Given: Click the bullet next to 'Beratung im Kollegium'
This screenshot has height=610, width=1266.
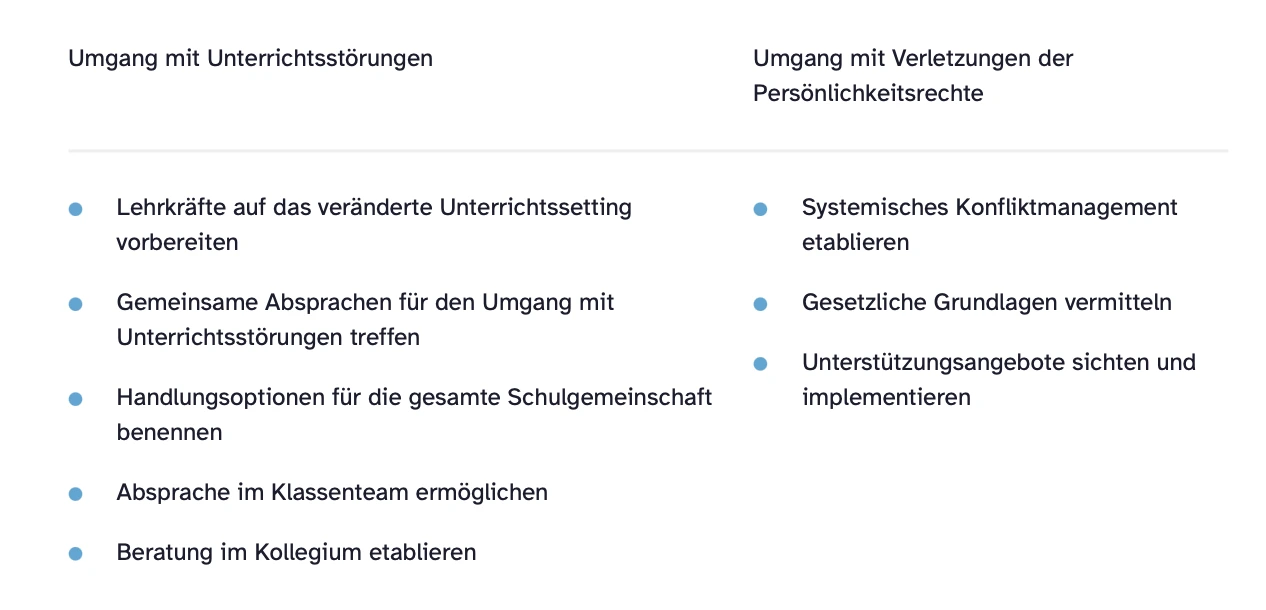Looking at the screenshot, I should [75, 554].
